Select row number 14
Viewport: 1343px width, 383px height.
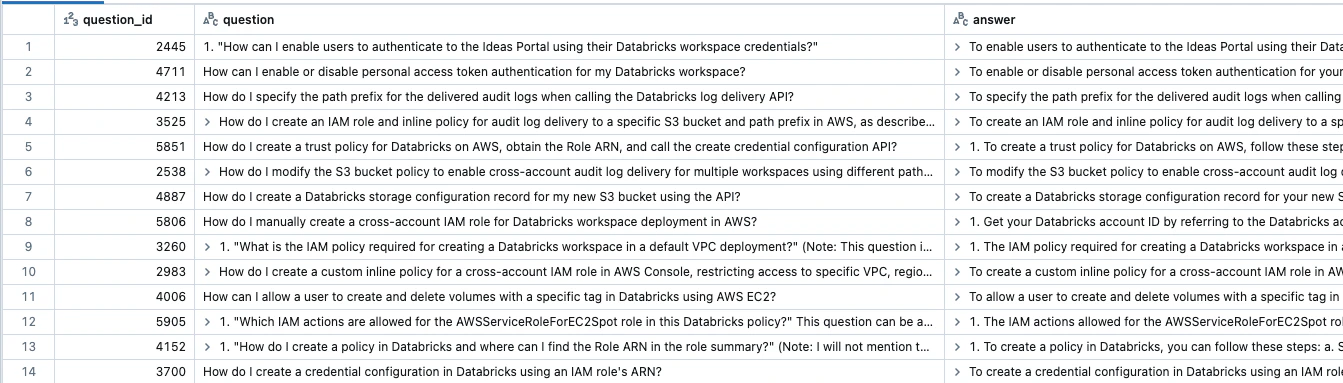tap(27, 372)
